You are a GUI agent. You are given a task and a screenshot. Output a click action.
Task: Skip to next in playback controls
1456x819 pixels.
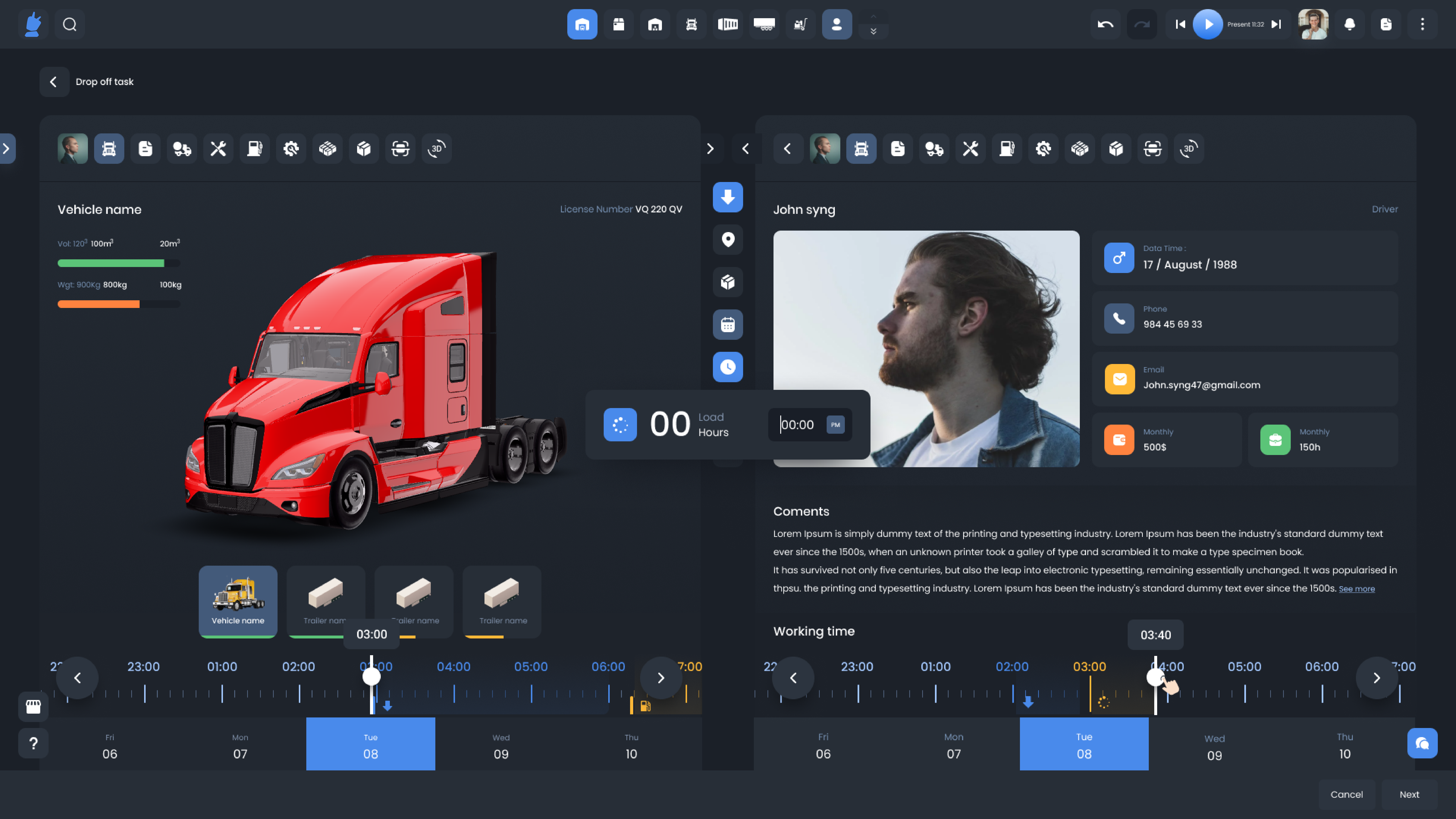(1276, 24)
